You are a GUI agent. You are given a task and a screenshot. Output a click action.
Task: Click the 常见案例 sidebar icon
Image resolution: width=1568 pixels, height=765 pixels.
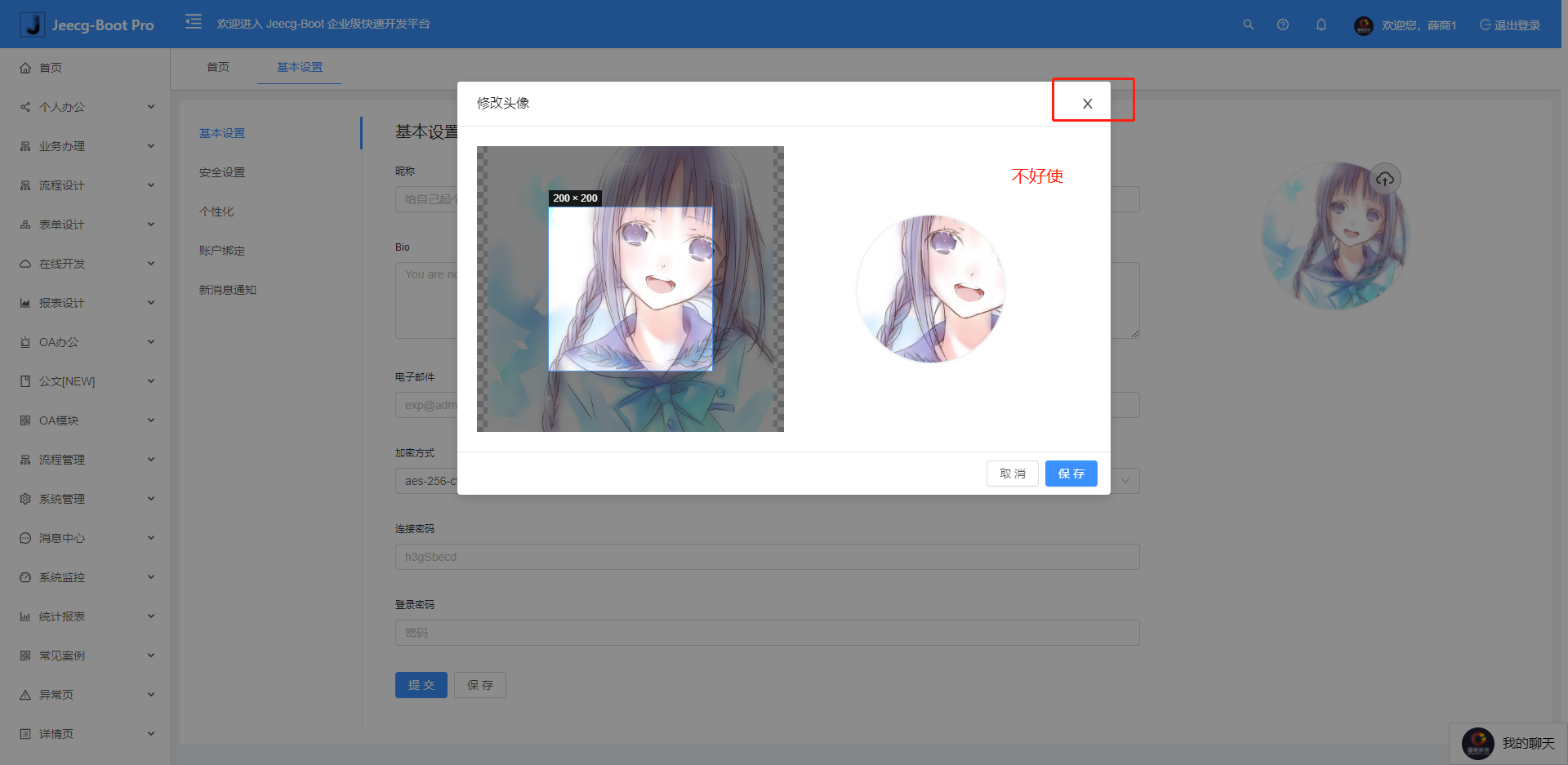coord(25,656)
